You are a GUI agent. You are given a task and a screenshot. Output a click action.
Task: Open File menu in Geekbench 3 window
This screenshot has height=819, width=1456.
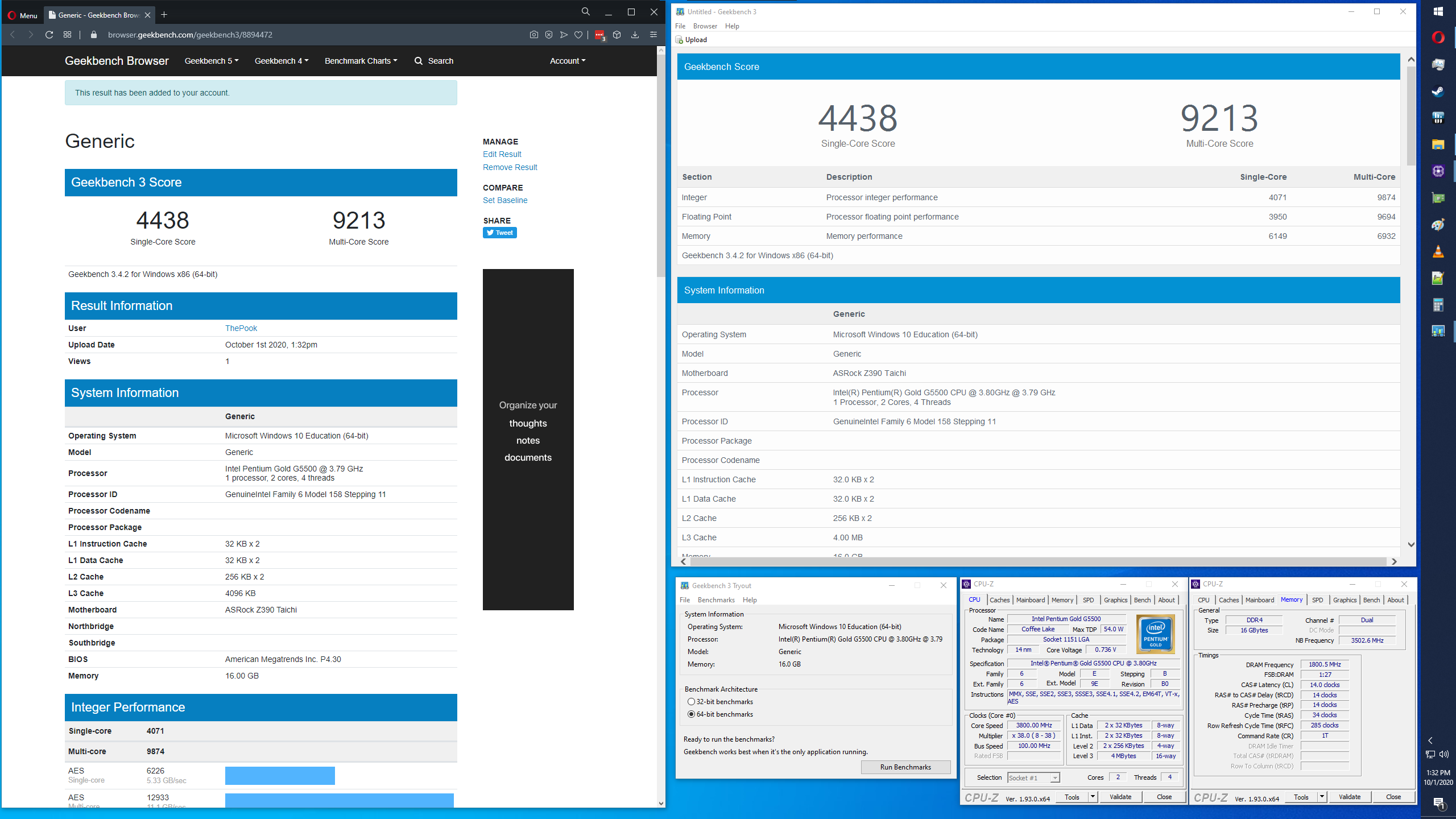(680, 26)
